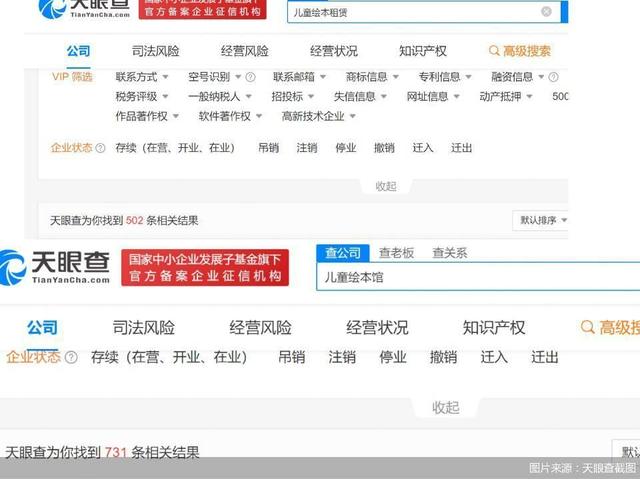
Task: Open the 高新技术企业 filter dropdown
Action: [318, 116]
